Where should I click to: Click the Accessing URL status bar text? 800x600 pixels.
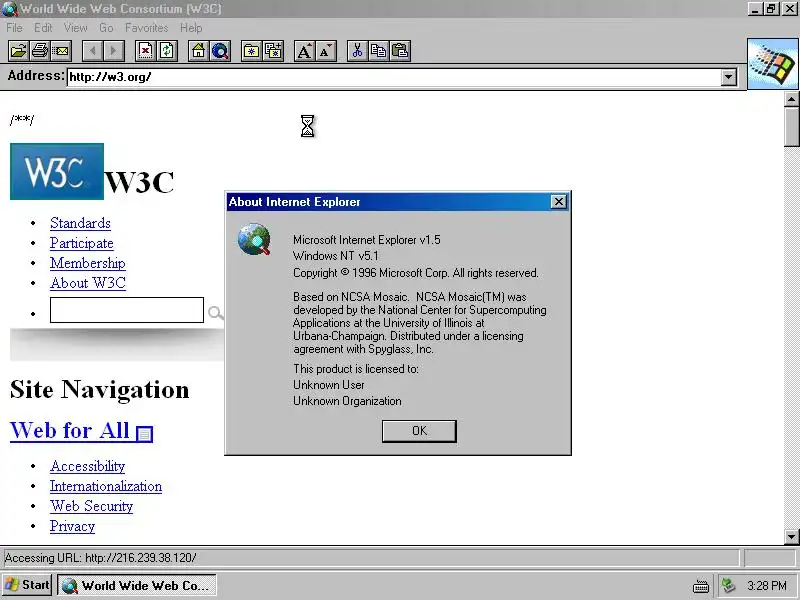(x=101, y=558)
